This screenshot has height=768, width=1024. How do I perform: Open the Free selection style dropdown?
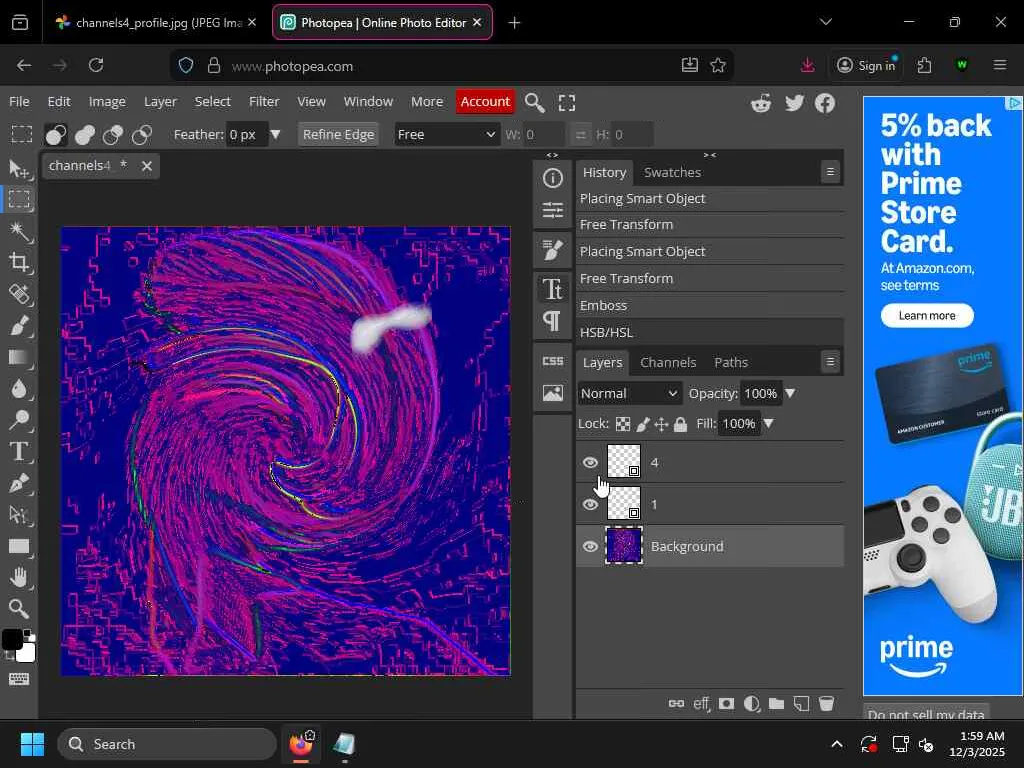pos(446,134)
